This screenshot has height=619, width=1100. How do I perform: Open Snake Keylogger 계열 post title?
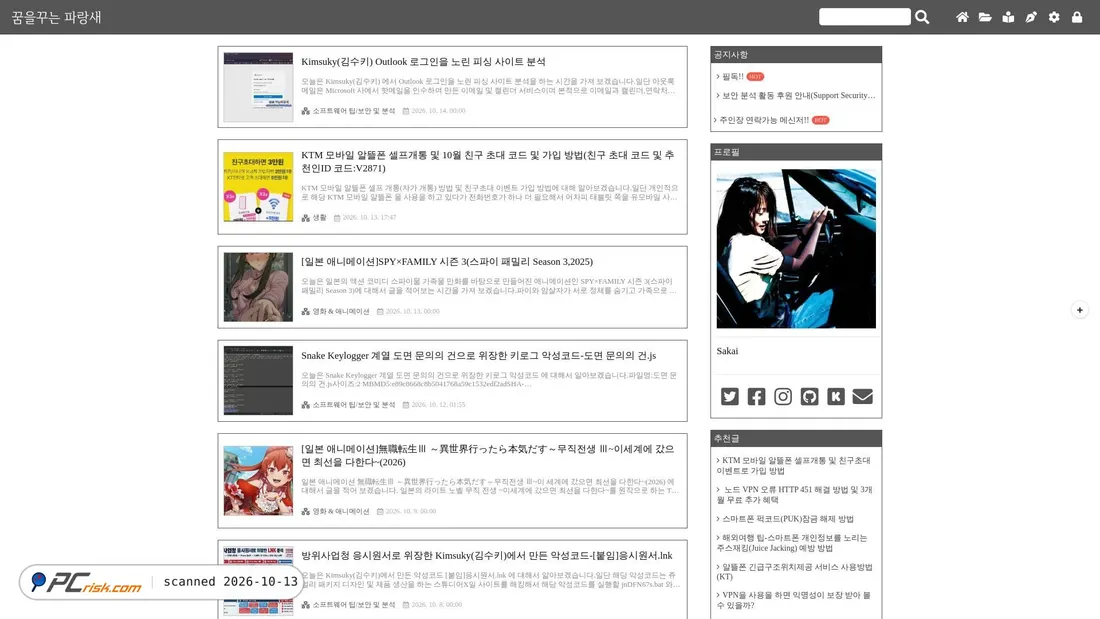tap(478, 356)
